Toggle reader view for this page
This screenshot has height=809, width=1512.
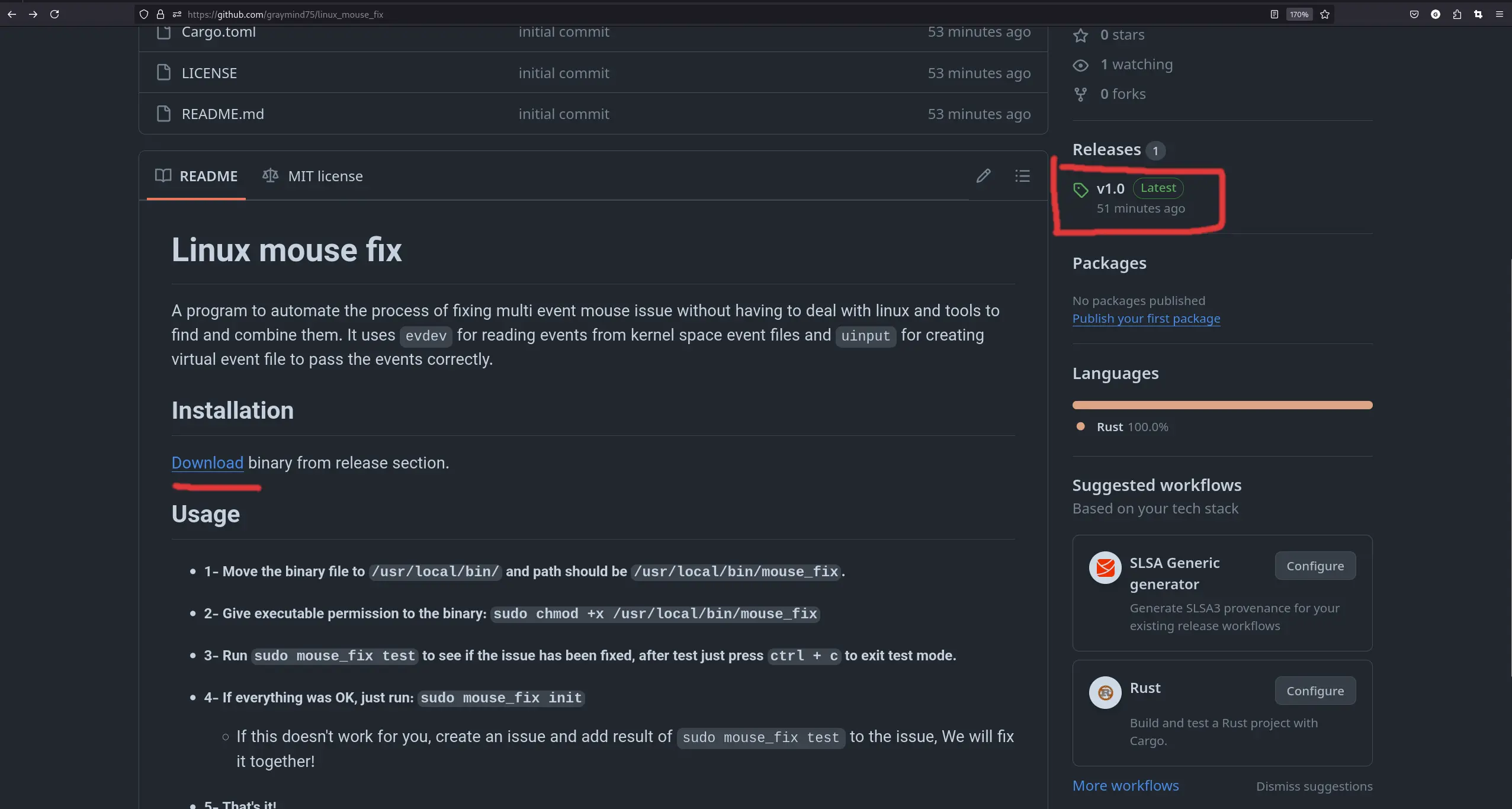tap(1273, 14)
